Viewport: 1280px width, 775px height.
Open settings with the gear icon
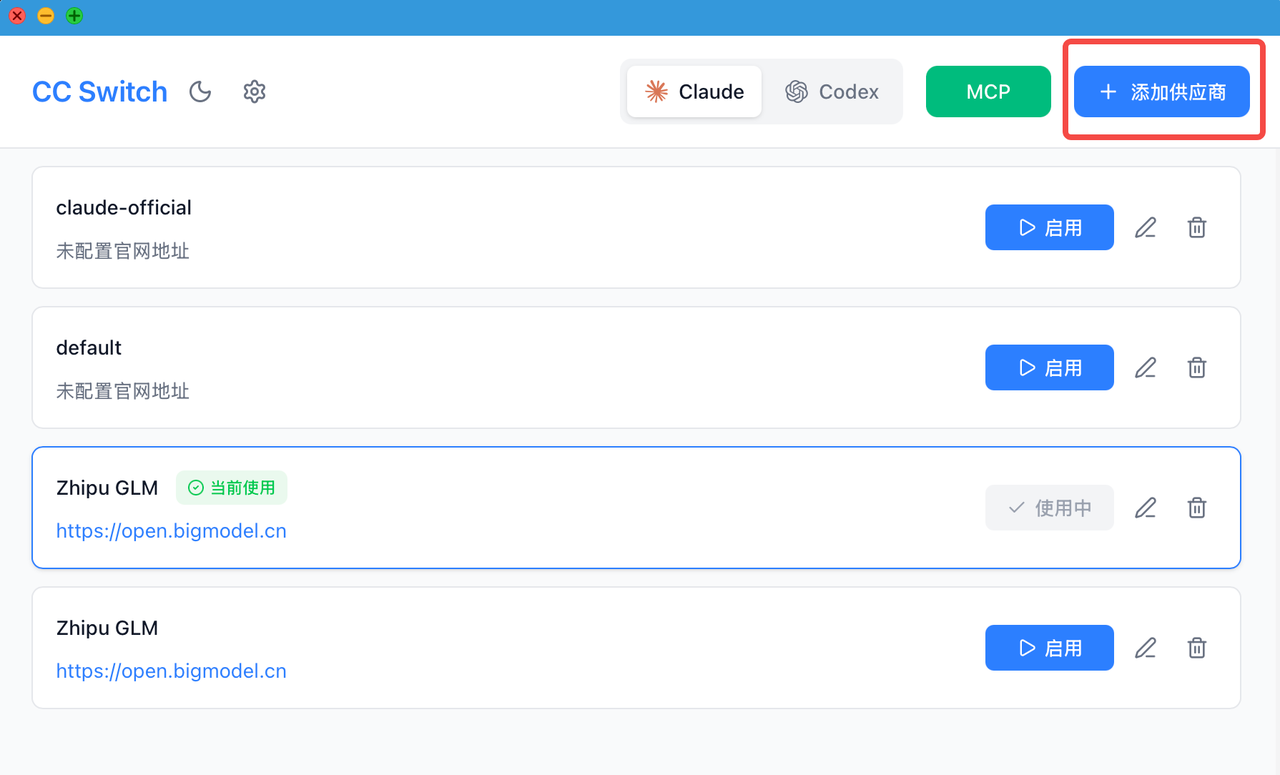(x=255, y=92)
